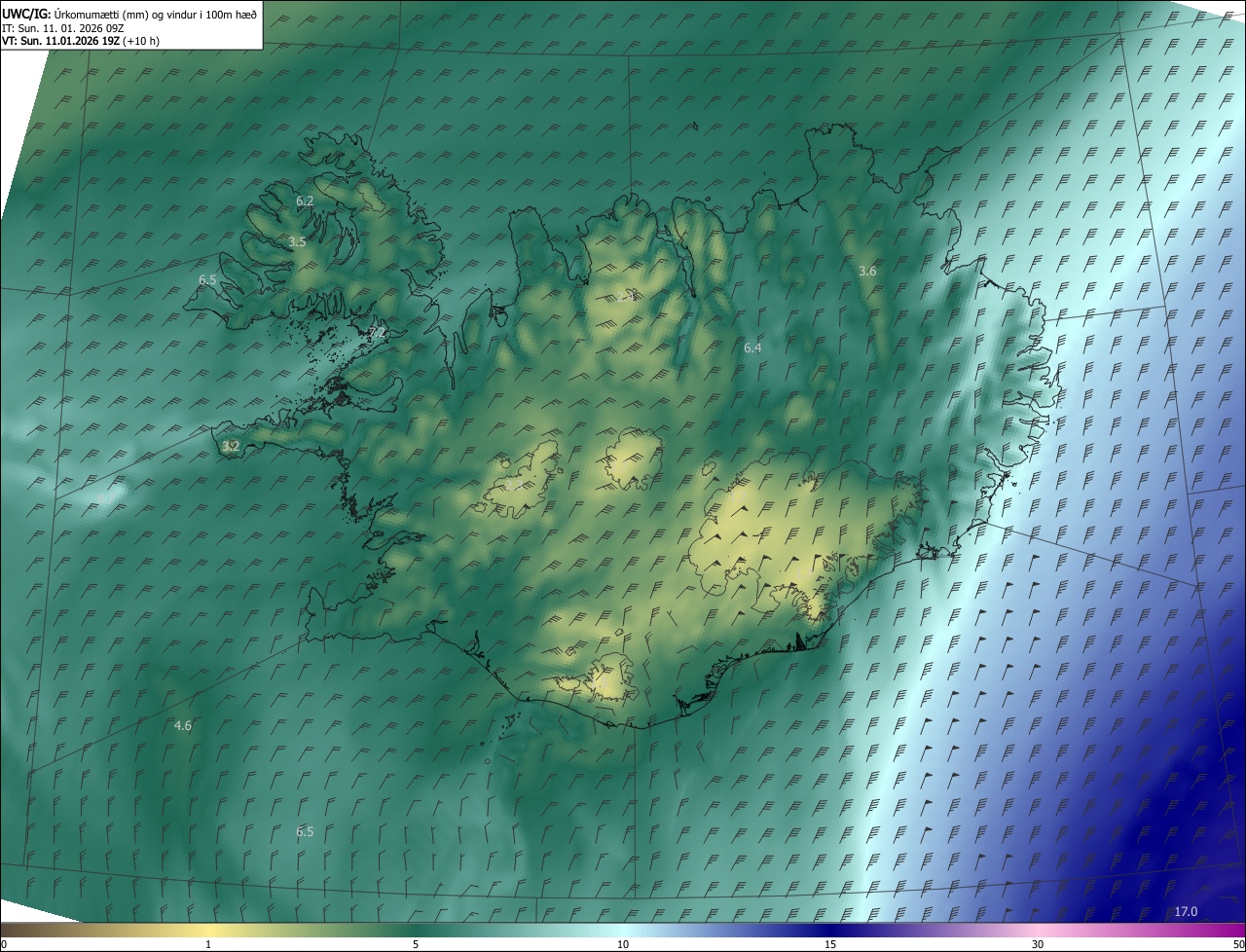Image resolution: width=1246 pixels, height=952 pixels.
Task: Click the 50 tick on the color scale
Action: (1238, 944)
